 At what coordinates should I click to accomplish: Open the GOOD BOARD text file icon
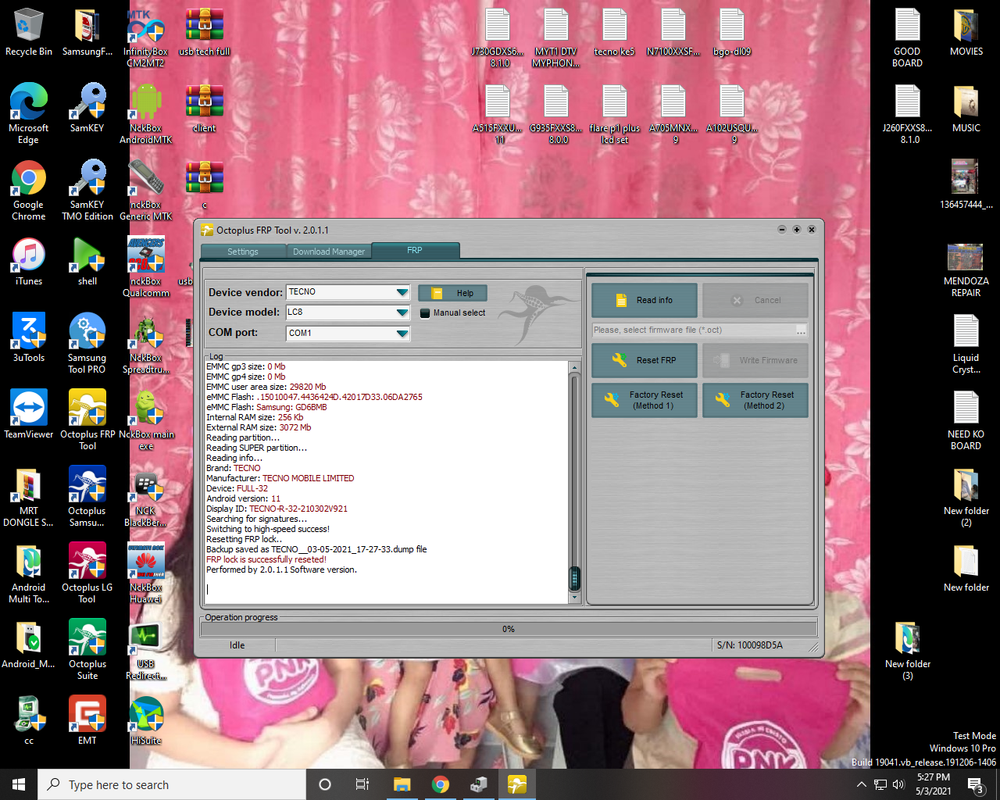pyautogui.click(x=908, y=37)
